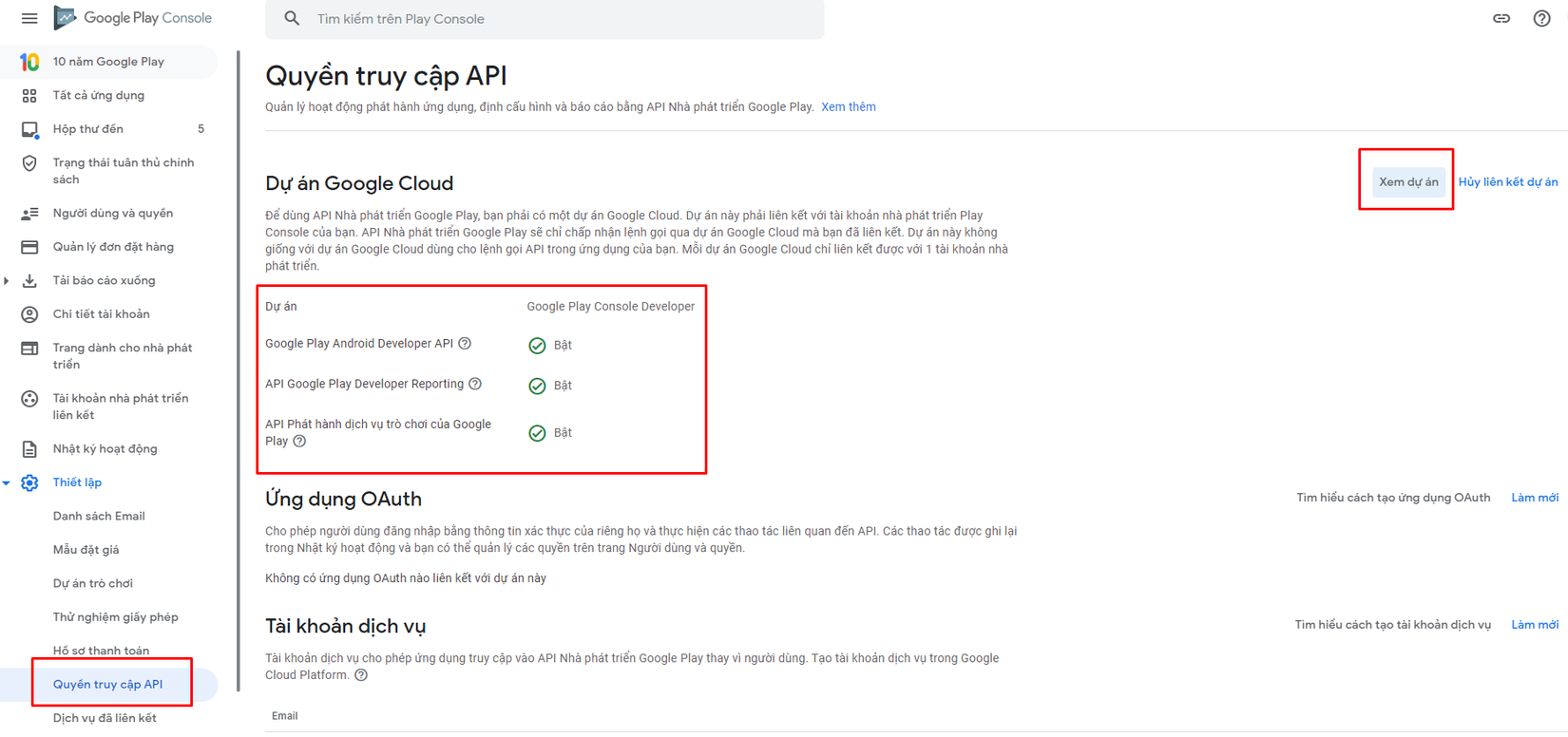Click the activity log document icon
Image resolution: width=1568 pixels, height=737 pixels.
29,449
